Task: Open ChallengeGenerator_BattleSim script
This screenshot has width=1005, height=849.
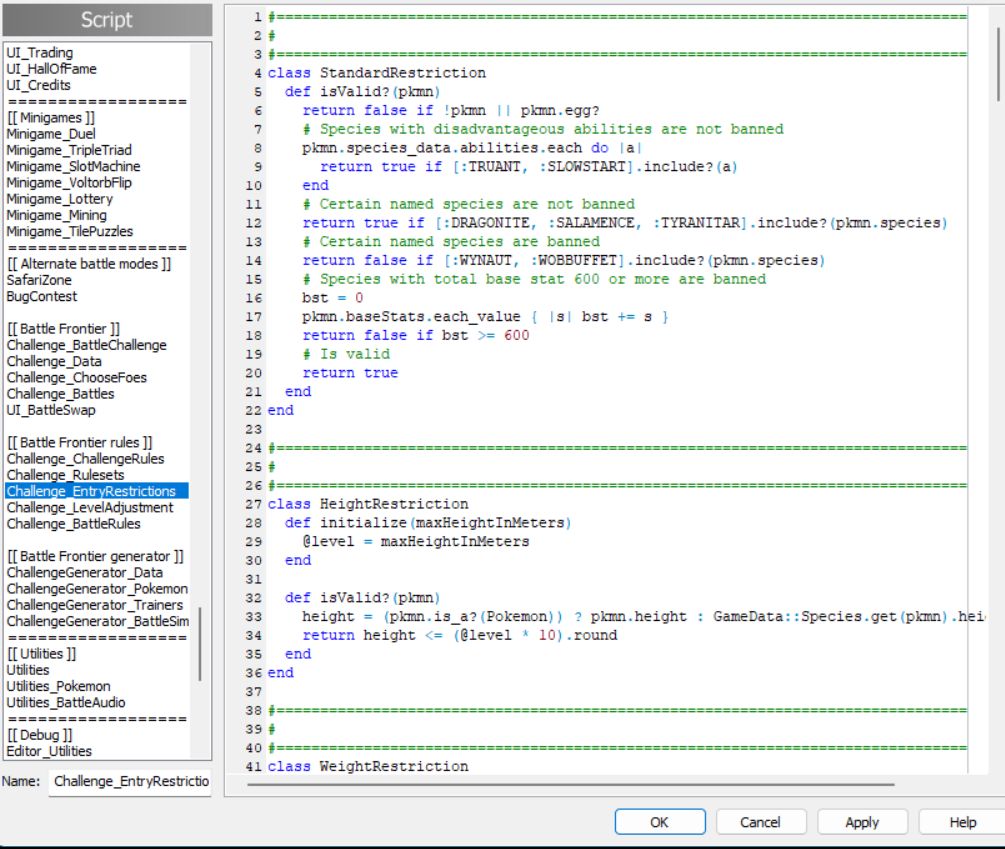Action: [98, 622]
